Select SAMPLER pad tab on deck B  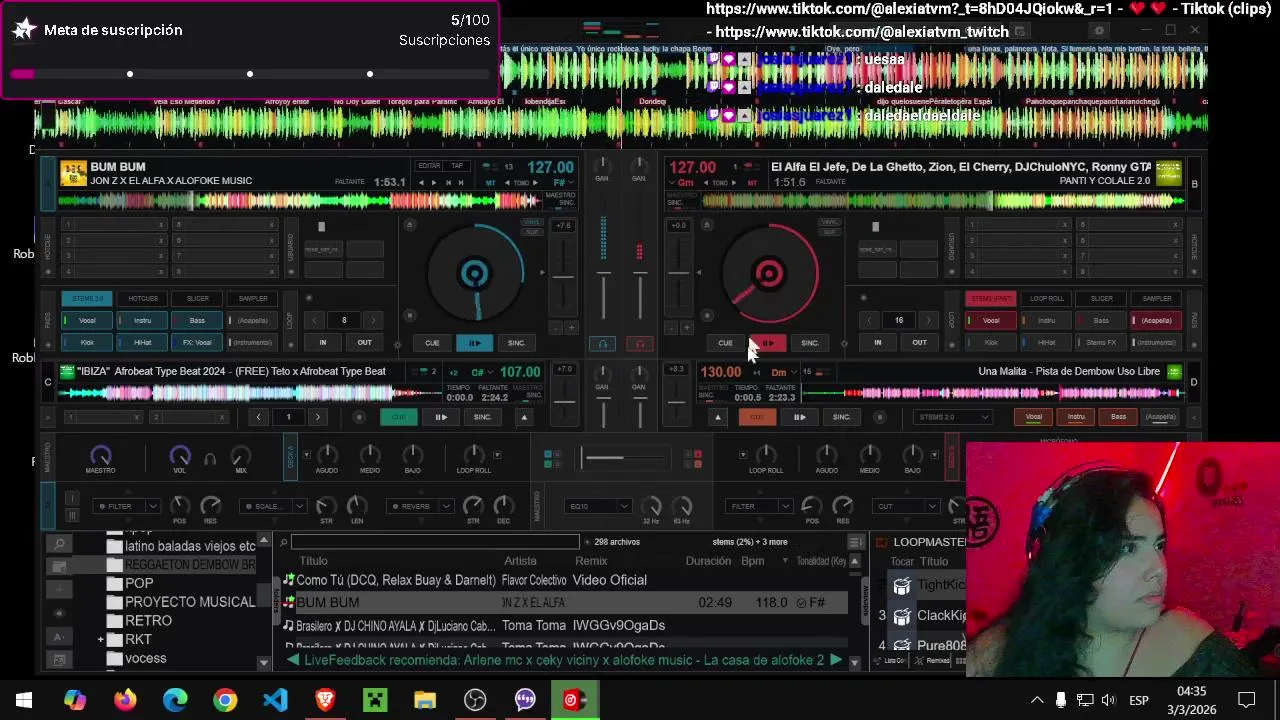point(1156,298)
